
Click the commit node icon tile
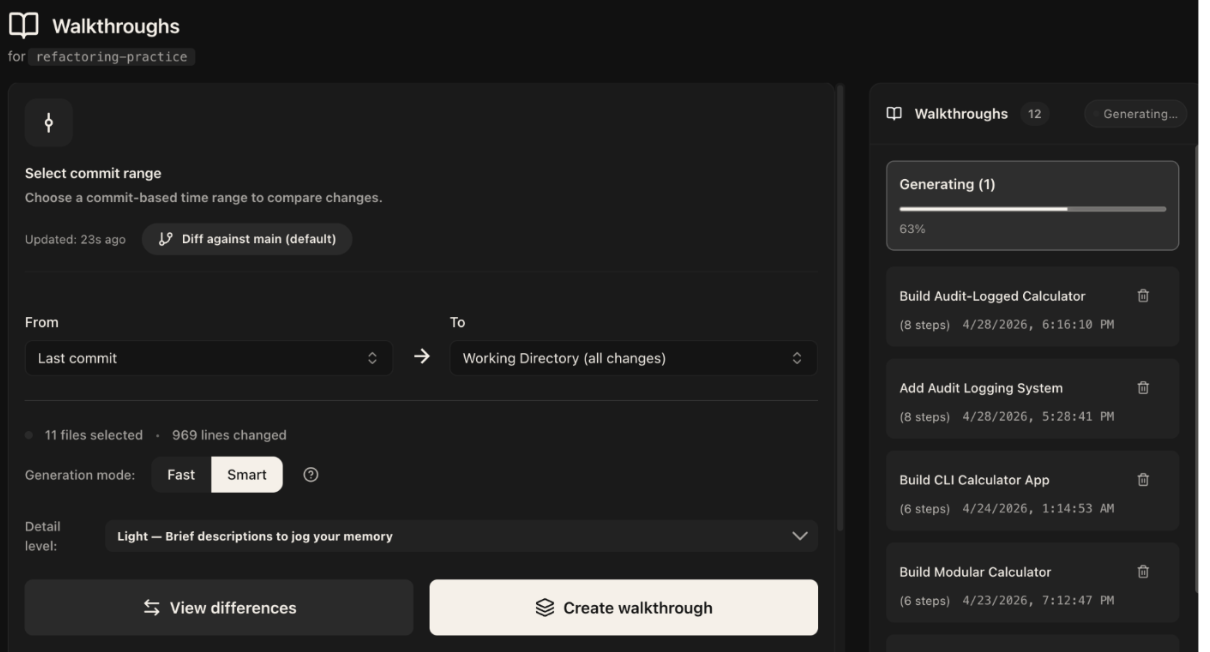pyautogui.click(x=49, y=123)
